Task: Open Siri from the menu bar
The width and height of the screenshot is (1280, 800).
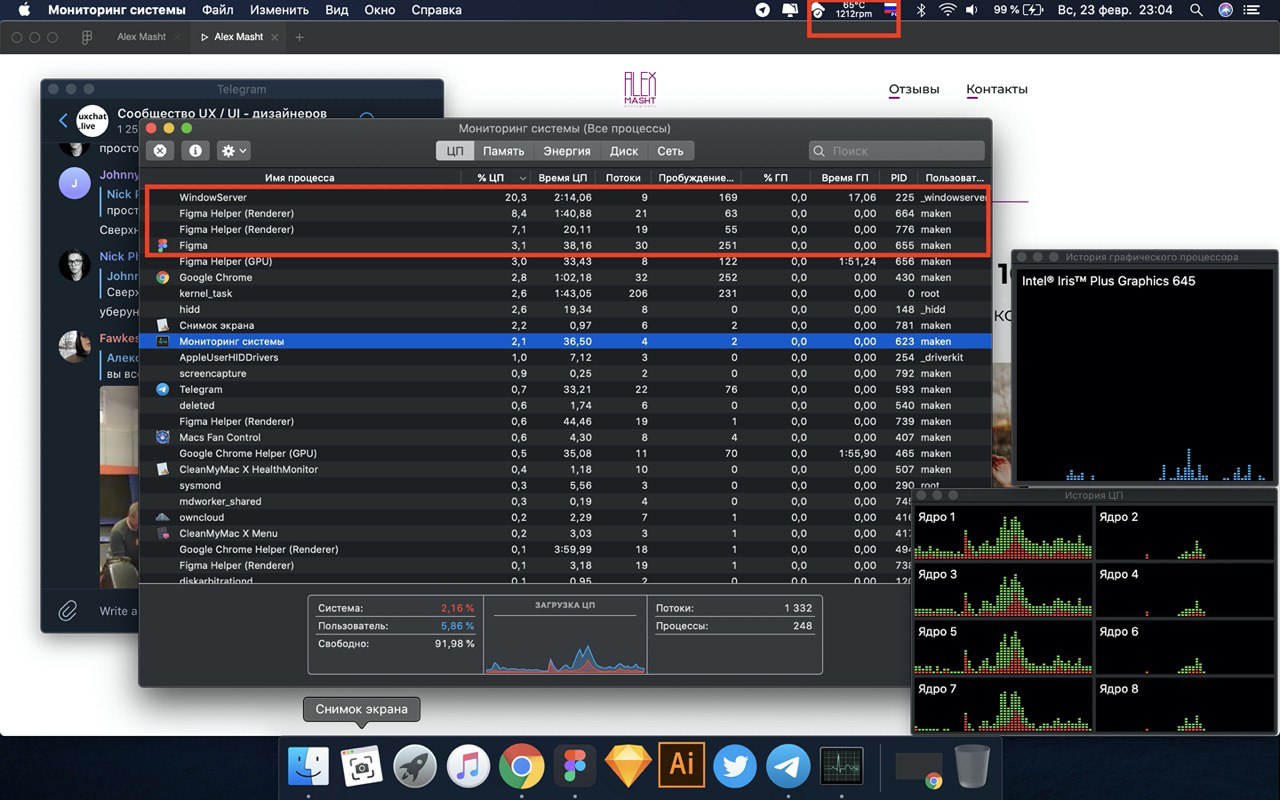Action: tap(1225, 10)
